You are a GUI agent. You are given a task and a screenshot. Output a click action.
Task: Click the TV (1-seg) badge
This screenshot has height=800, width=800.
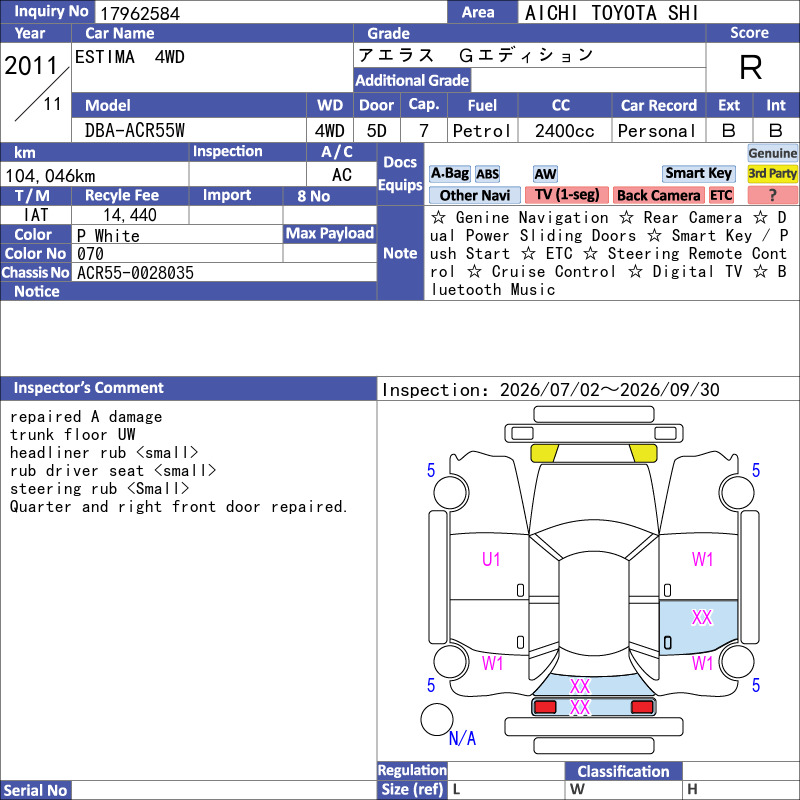point(566,195)
